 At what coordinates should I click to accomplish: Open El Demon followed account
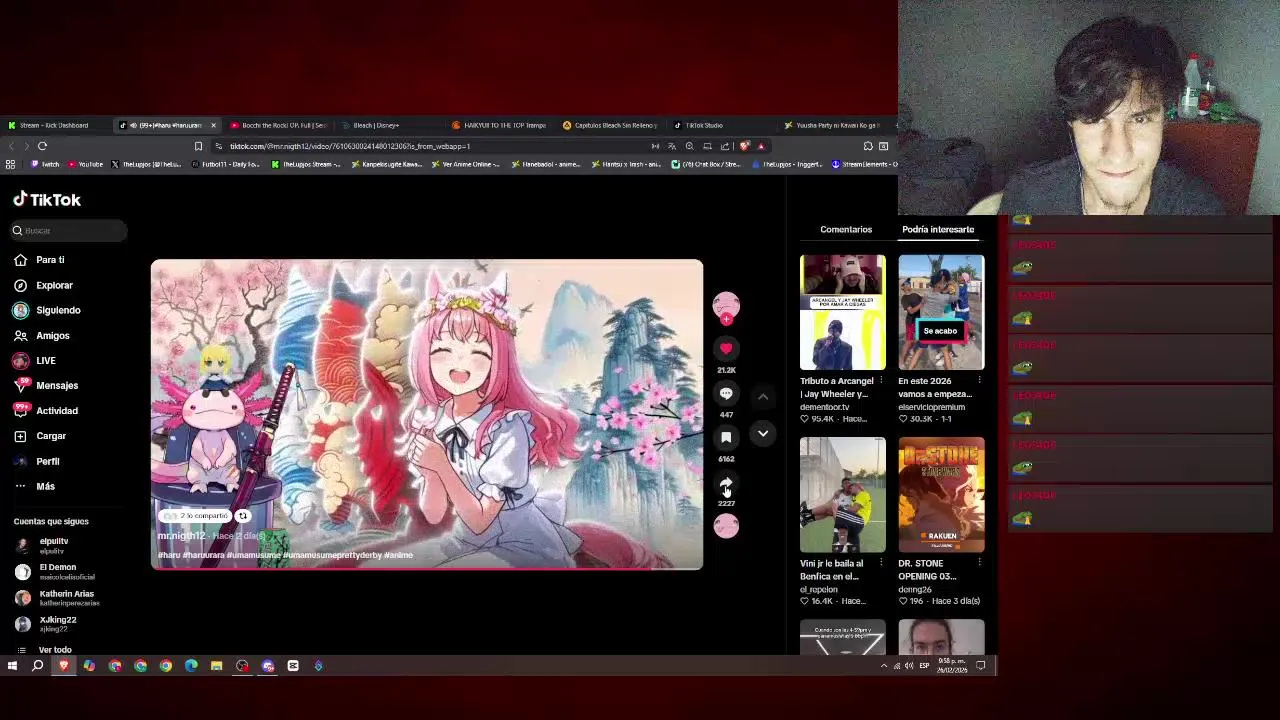tap(55, 571)
